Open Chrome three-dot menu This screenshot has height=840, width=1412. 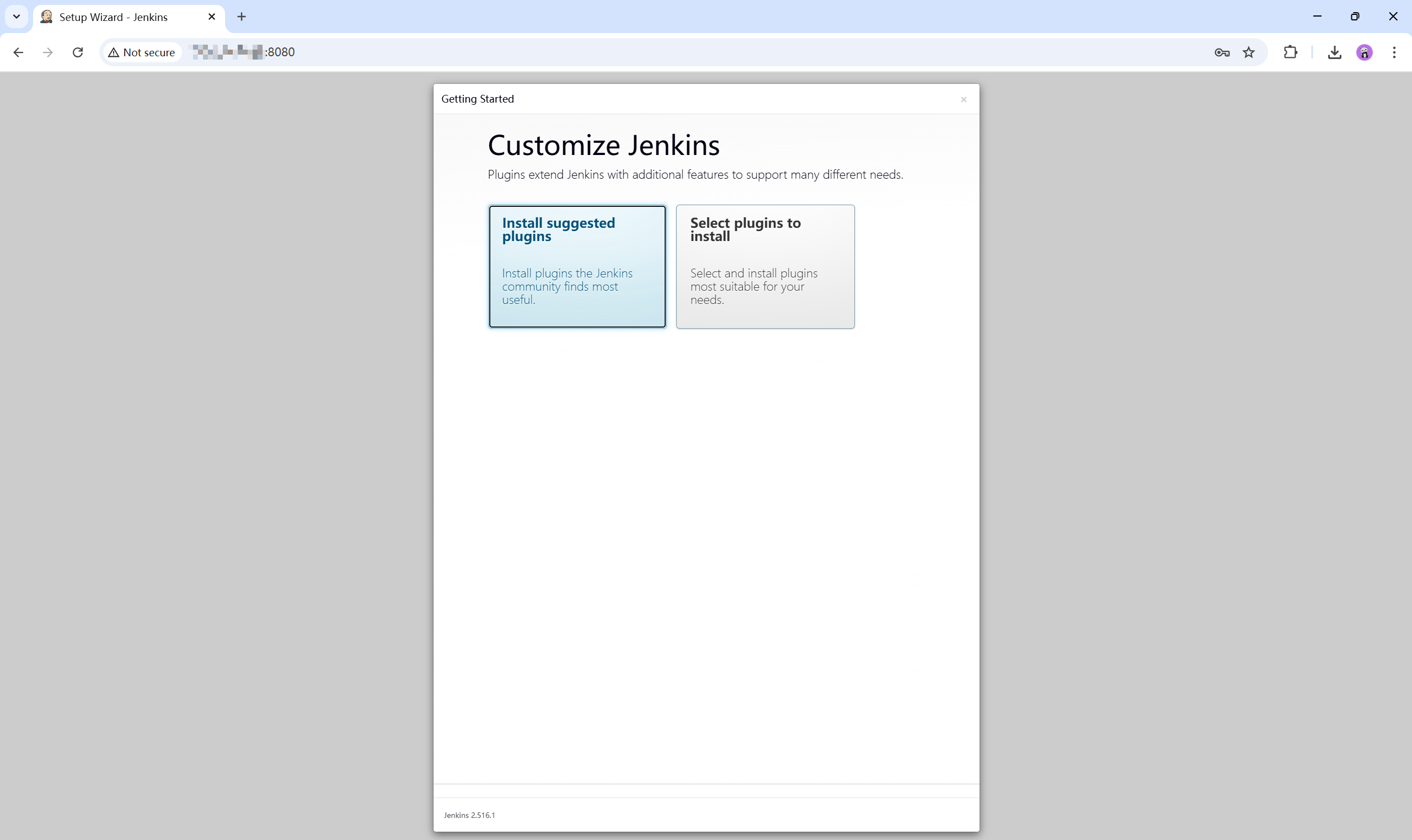[x=1394, y=52]
